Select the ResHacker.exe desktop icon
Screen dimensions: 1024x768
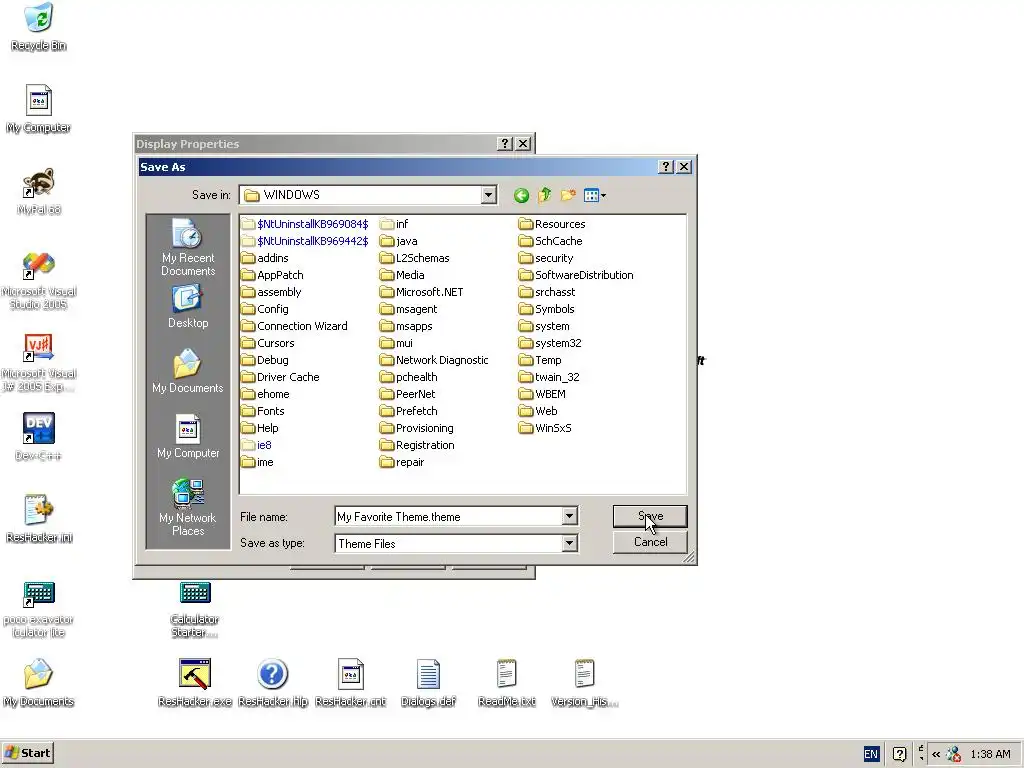tap(195, 683)
